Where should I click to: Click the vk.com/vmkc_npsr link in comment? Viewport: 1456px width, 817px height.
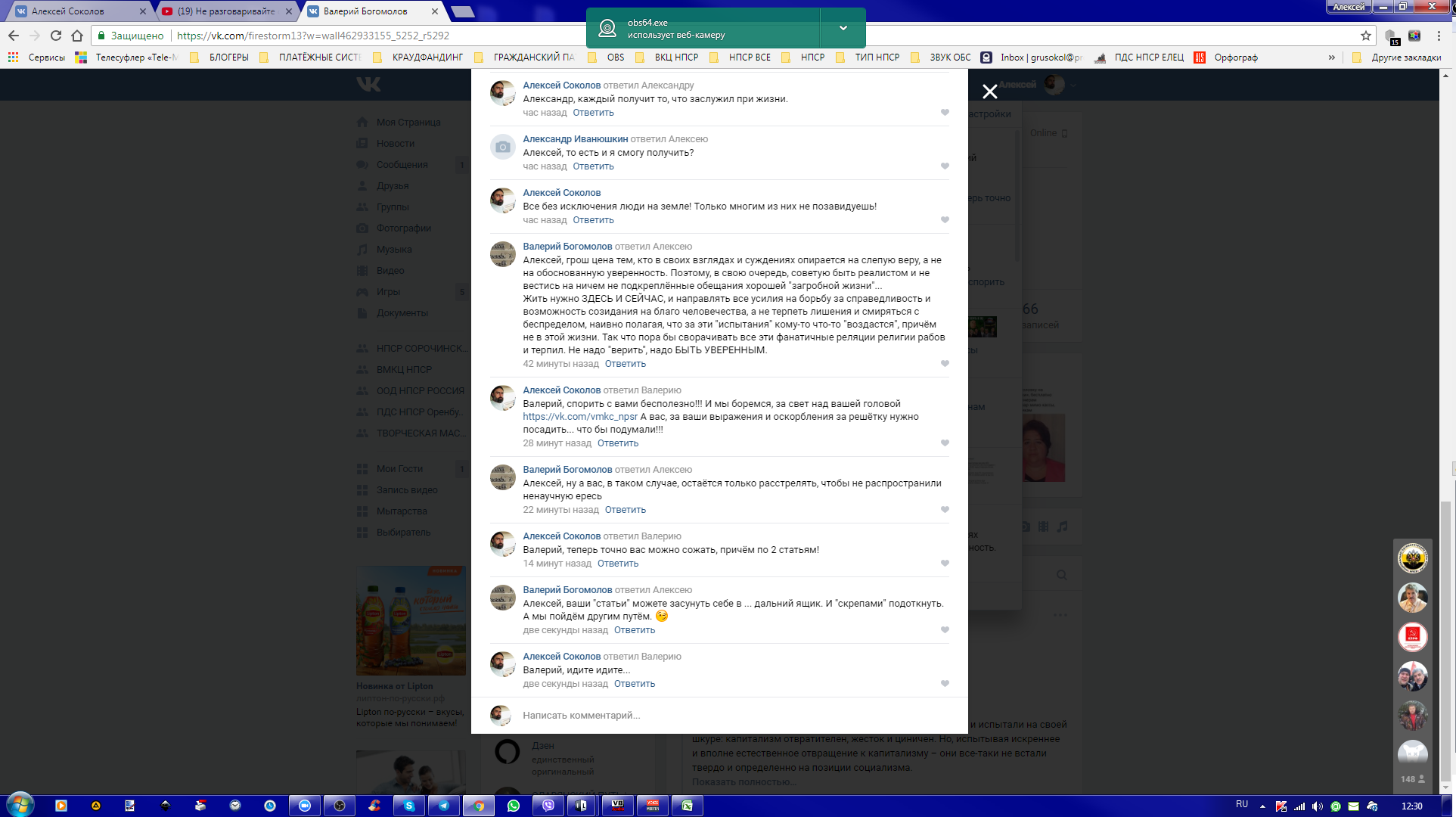click(x=580, y=417)
